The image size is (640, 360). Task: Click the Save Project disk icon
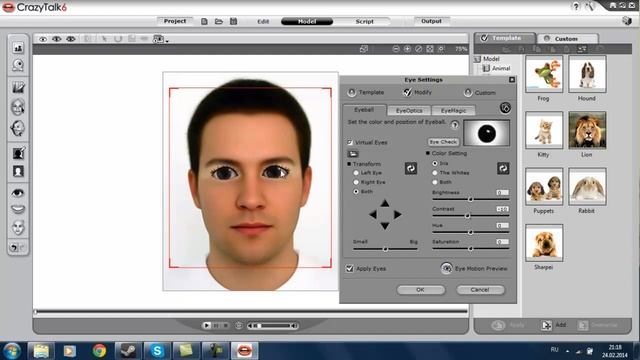point(233,21)
